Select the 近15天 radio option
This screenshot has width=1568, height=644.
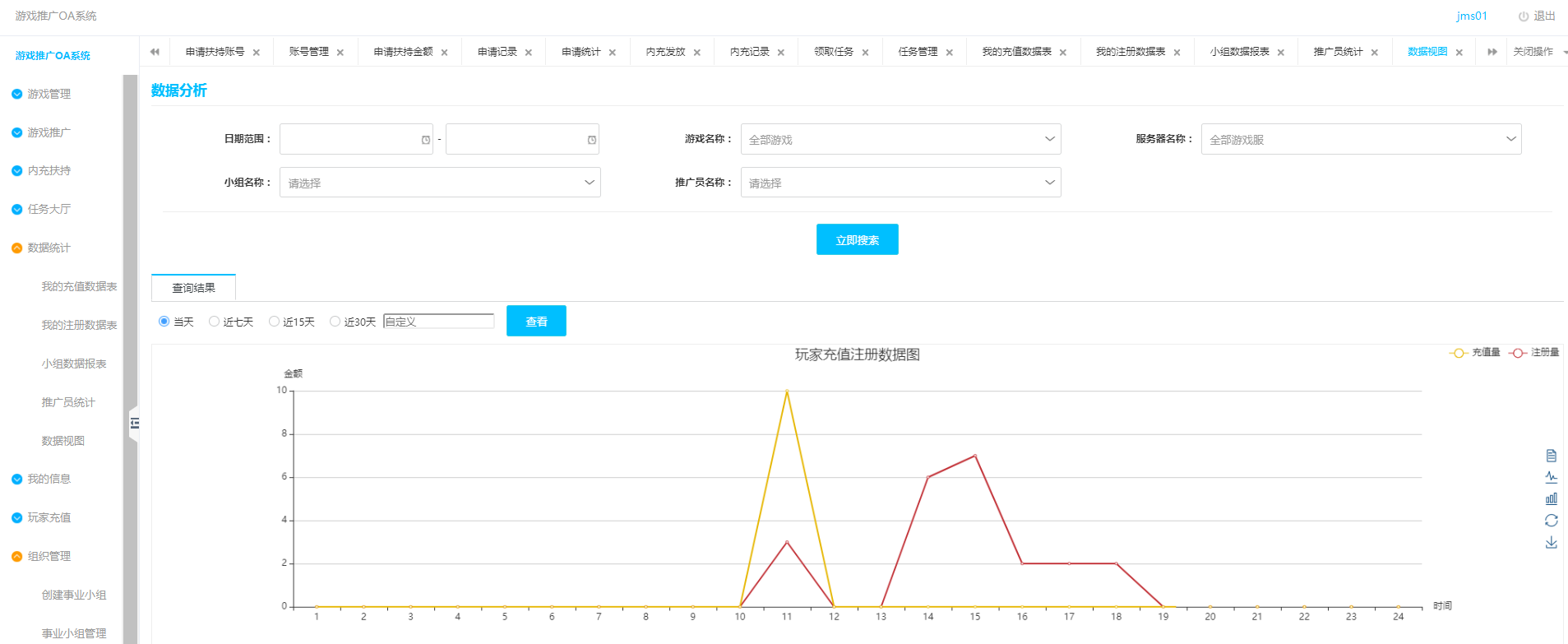[275, 322]
